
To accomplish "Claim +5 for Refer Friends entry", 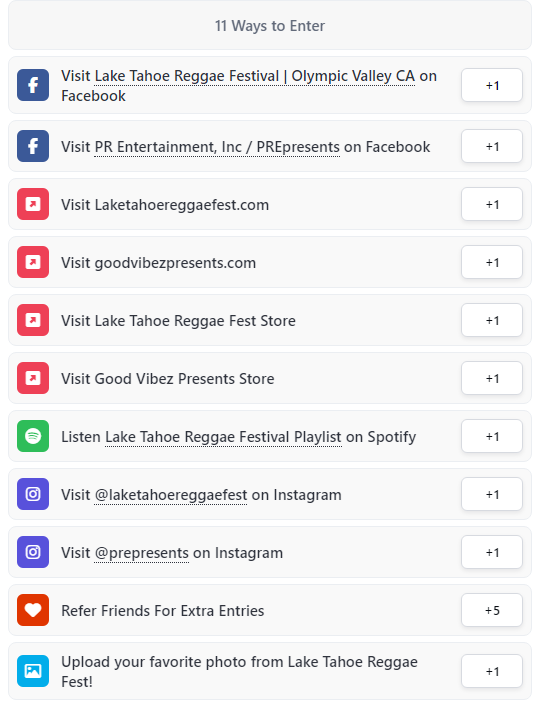I will click(492, 610).
